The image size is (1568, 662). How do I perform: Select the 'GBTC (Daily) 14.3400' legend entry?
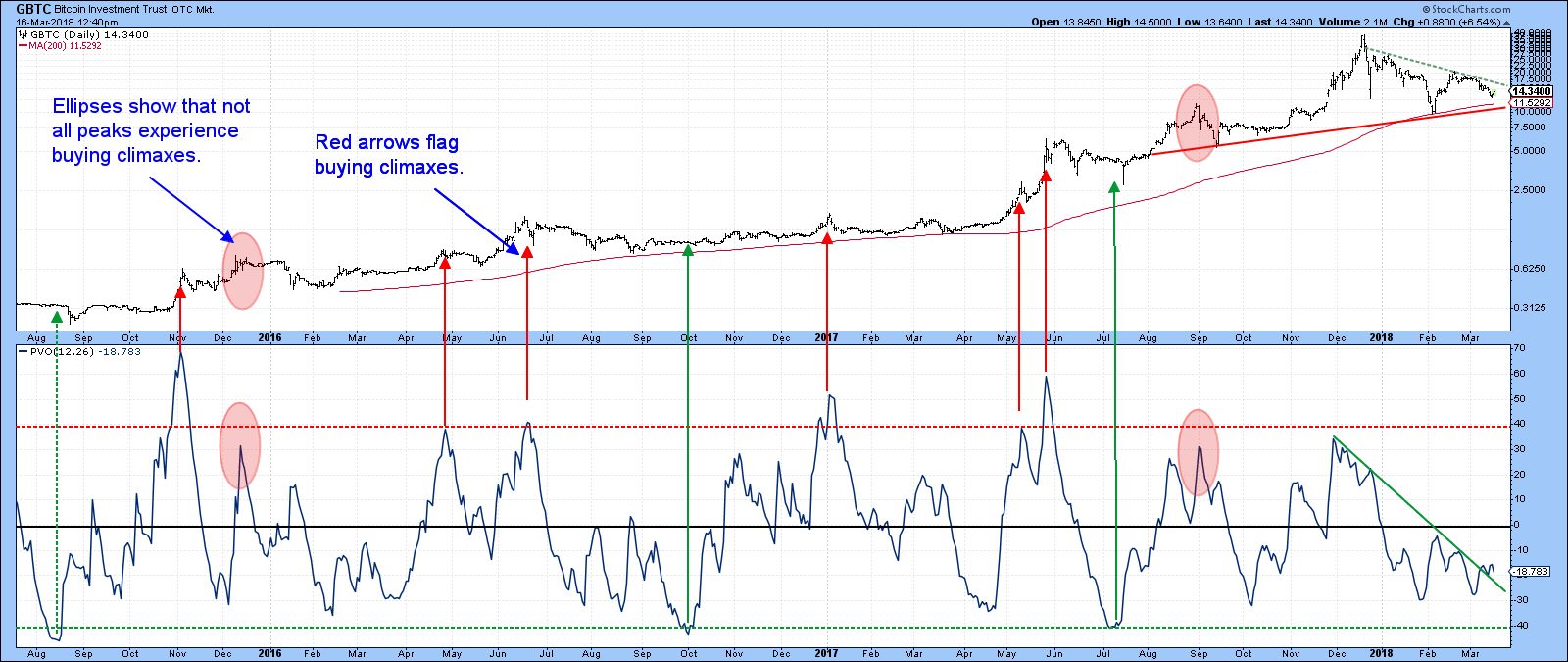point(89,34)
